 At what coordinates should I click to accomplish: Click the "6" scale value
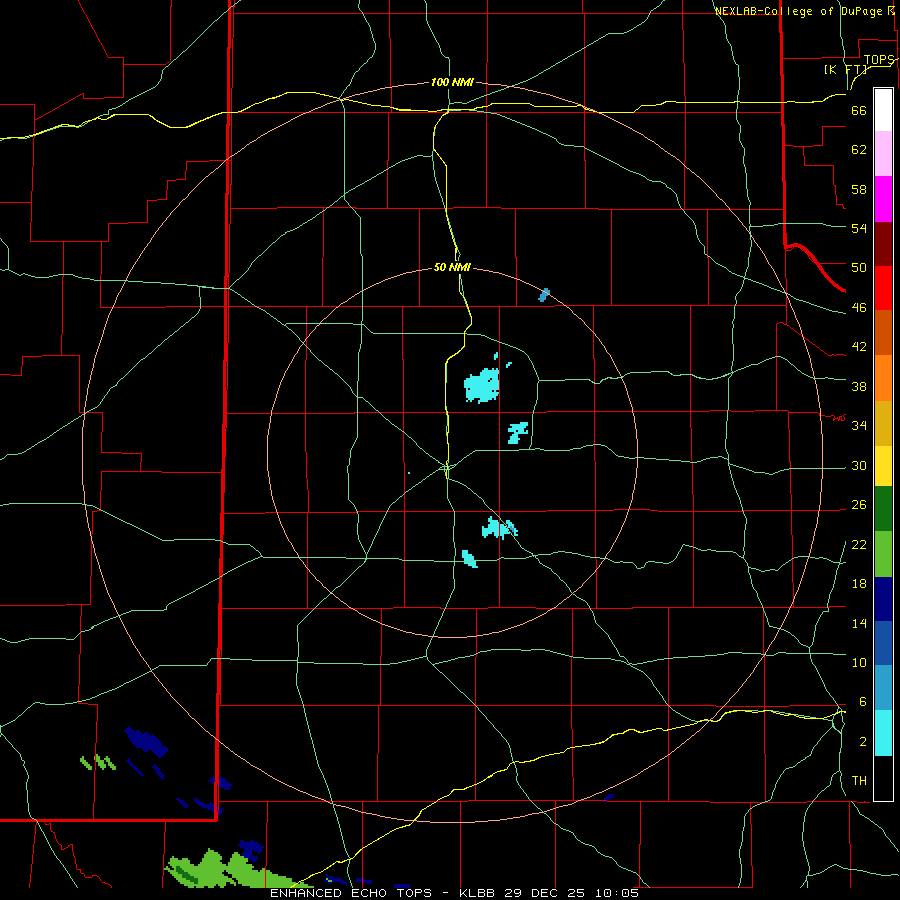tap(862, 701)
